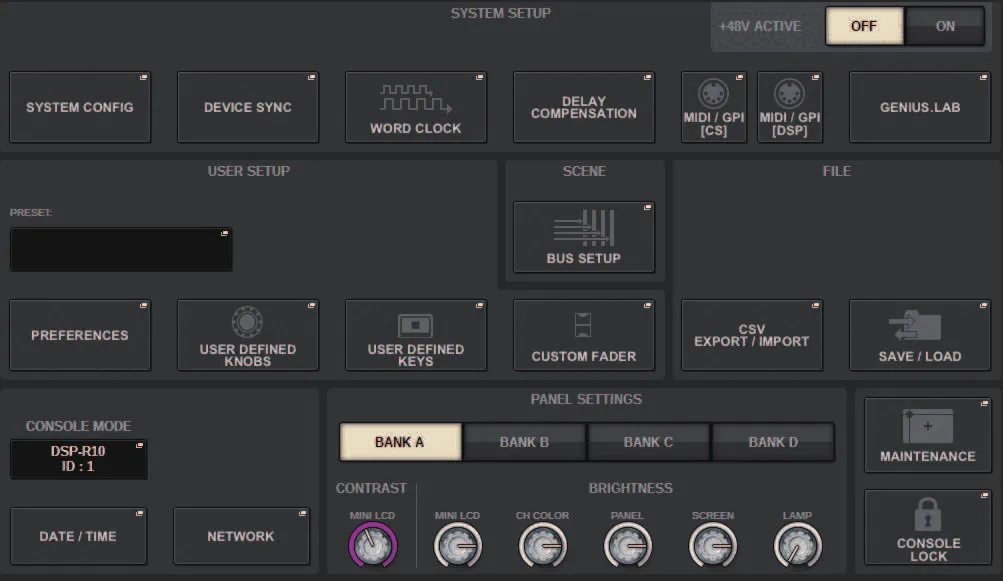Open User Defined Knobs icon

point(247,322)
